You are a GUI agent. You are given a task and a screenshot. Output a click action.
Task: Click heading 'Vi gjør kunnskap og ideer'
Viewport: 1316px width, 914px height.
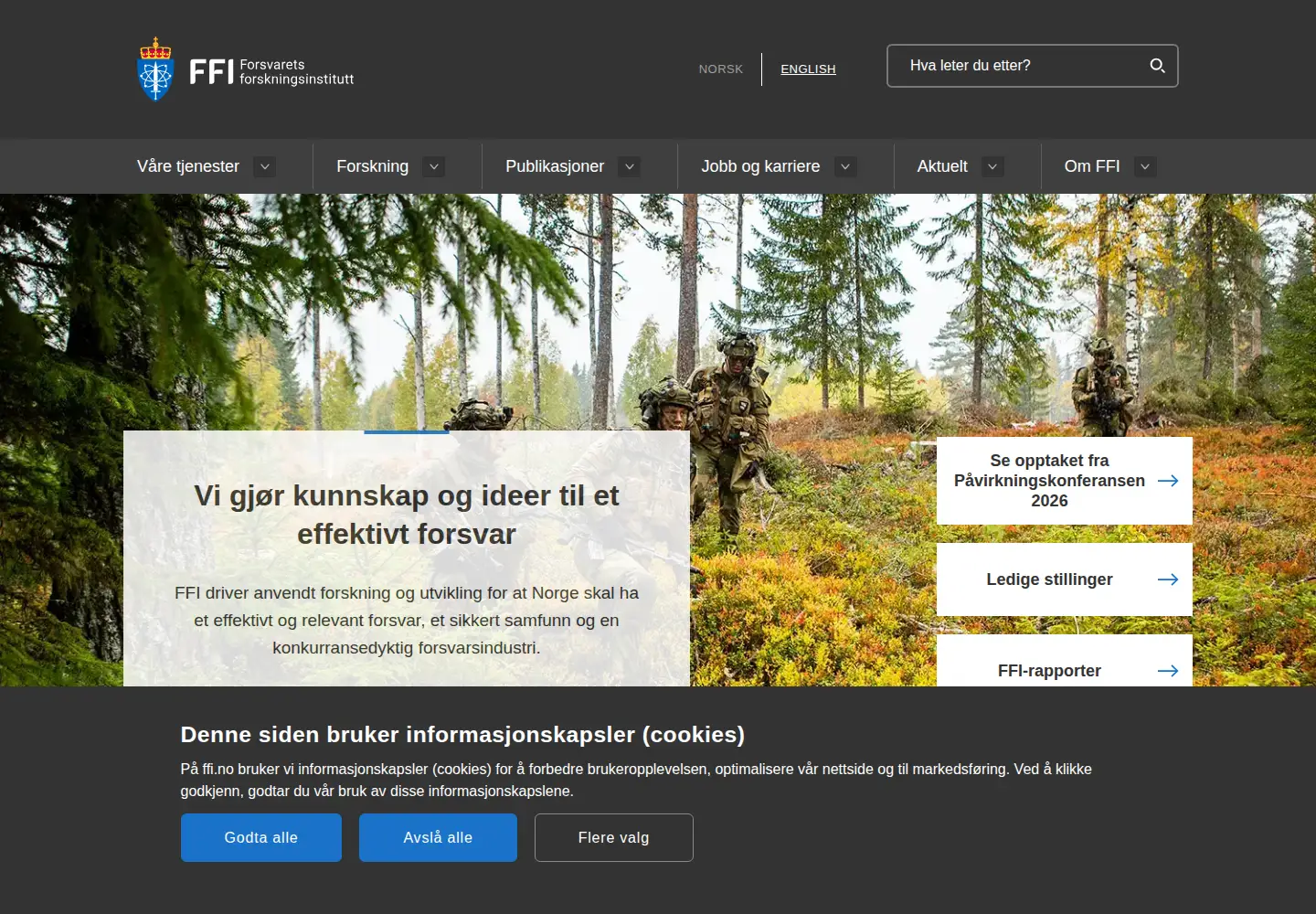pos(407,515)
